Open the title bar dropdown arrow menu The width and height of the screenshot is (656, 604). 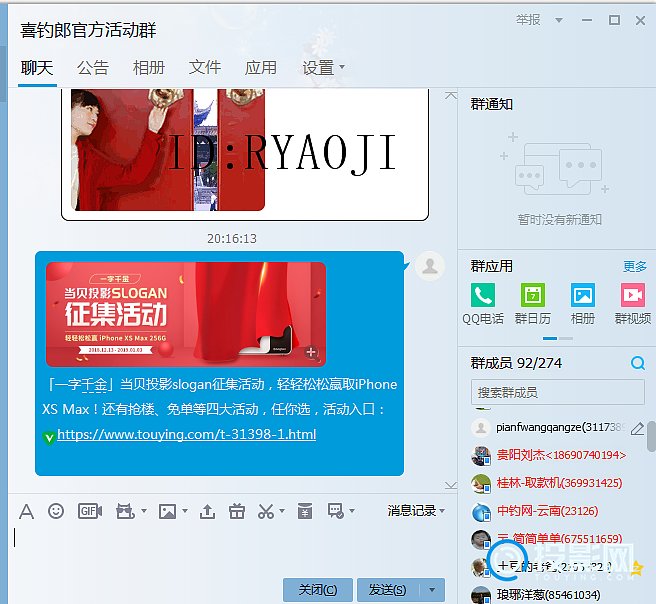(559, 20)
